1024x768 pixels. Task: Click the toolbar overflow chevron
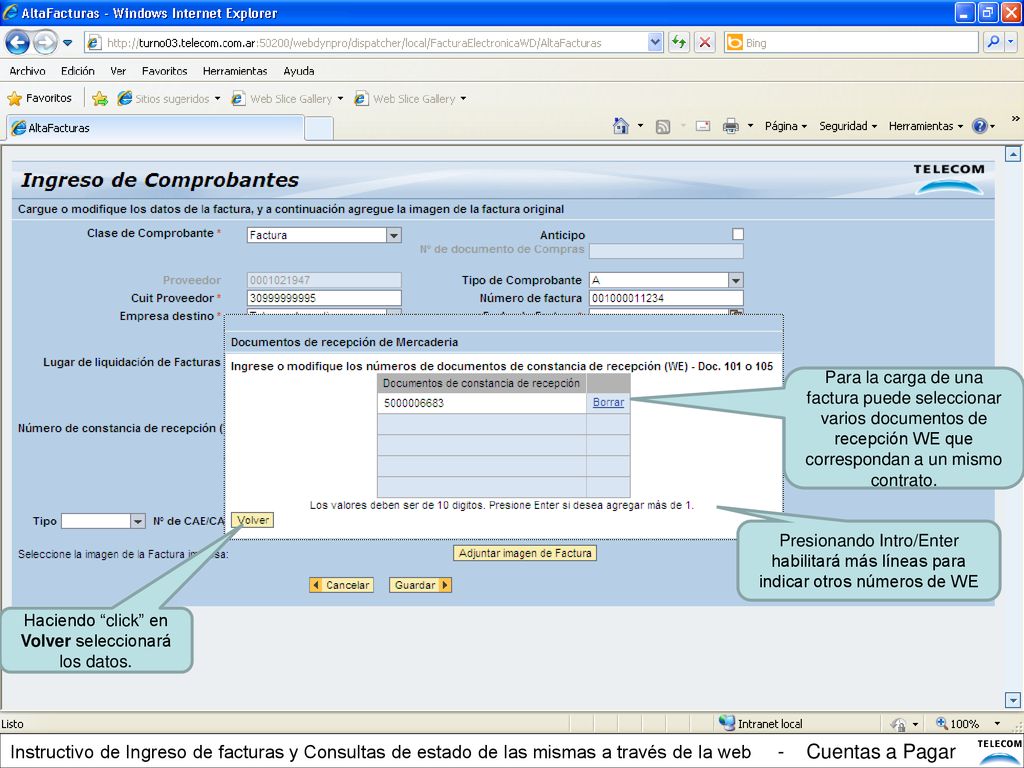(1015, 119)
